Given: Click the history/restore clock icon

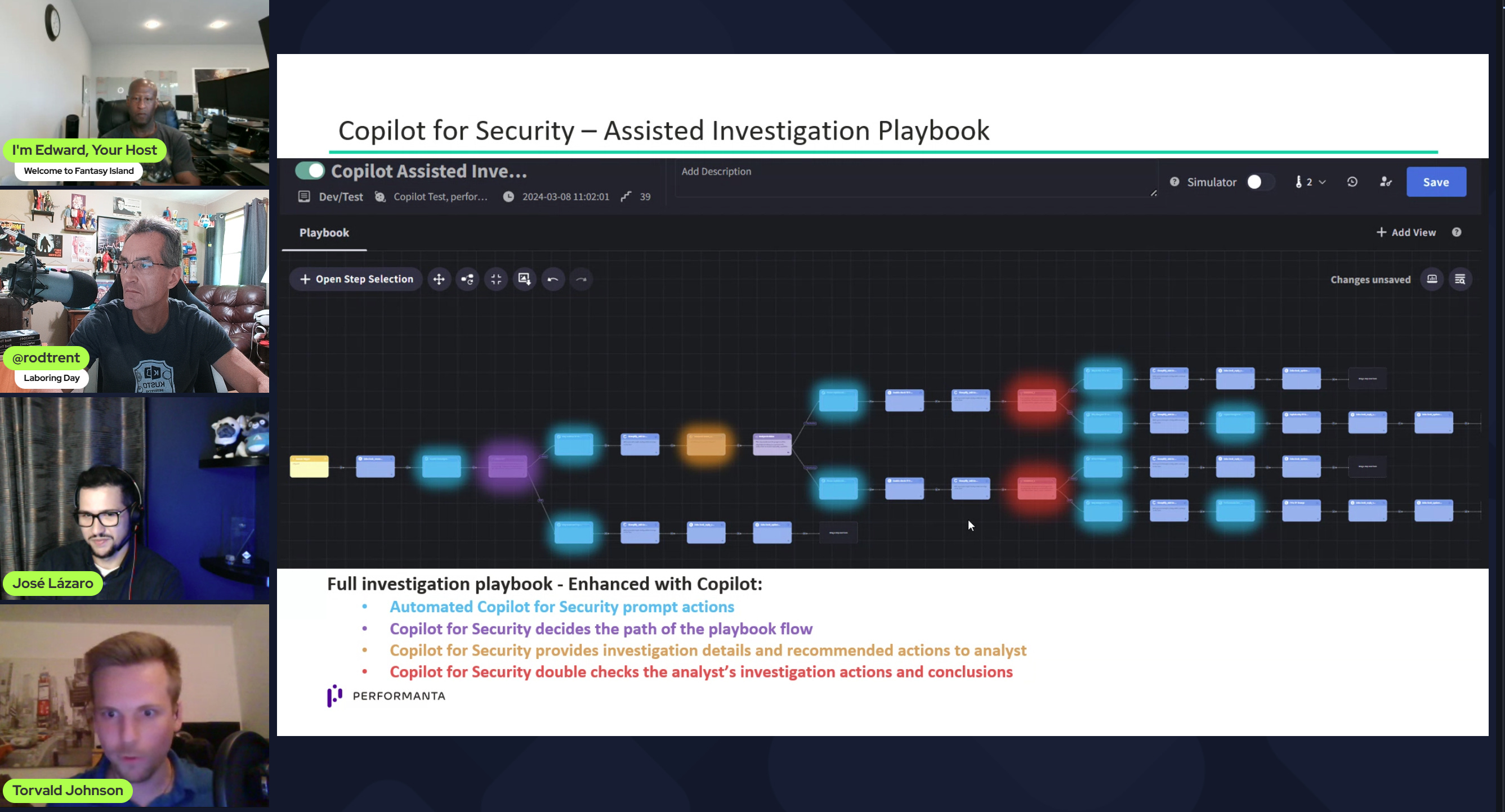Looking at the screenshot, I should click(1351, 182).
